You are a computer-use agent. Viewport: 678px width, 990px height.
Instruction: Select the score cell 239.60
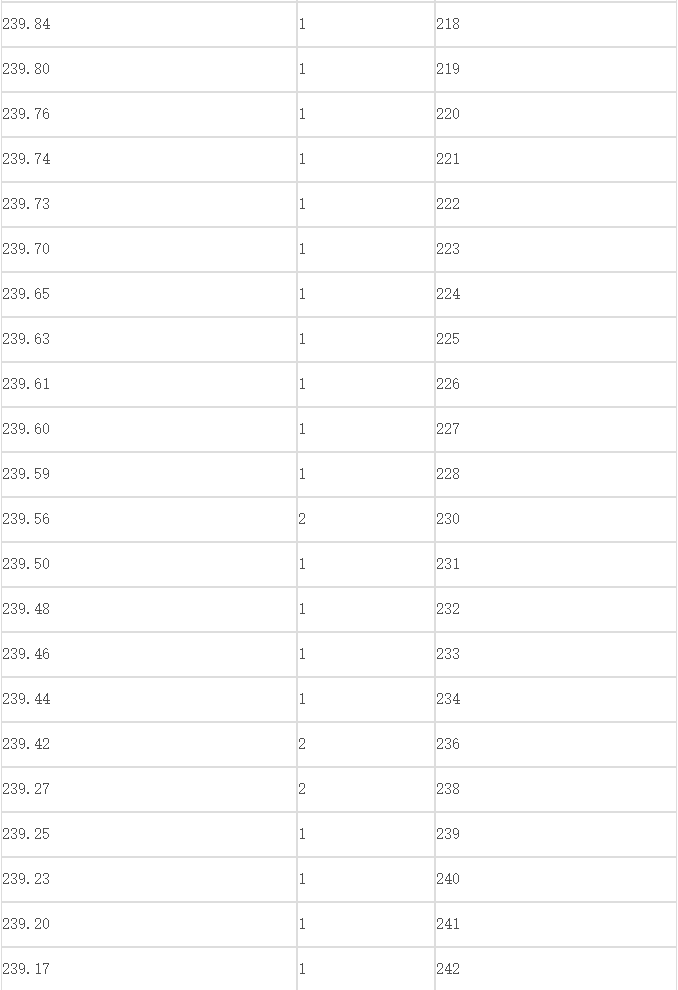click(149, 429)
